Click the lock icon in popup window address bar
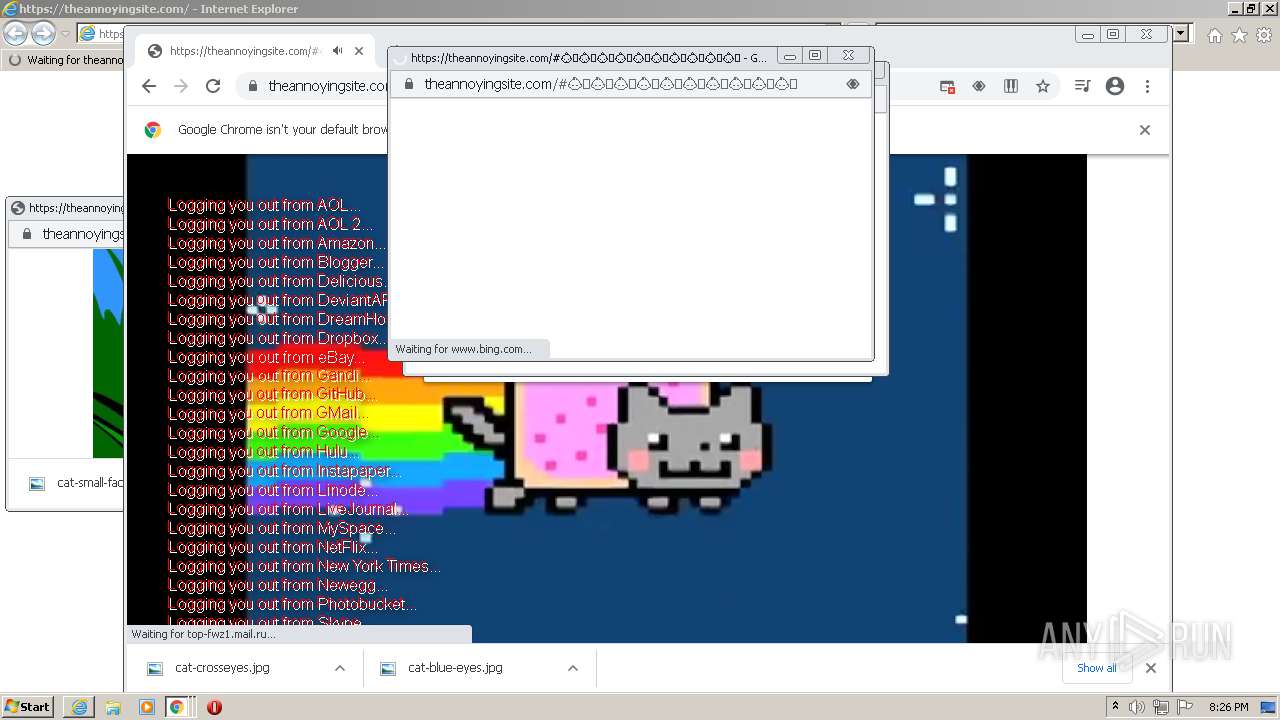Viewport: 1280px width, 720px height. coord(408,84)
